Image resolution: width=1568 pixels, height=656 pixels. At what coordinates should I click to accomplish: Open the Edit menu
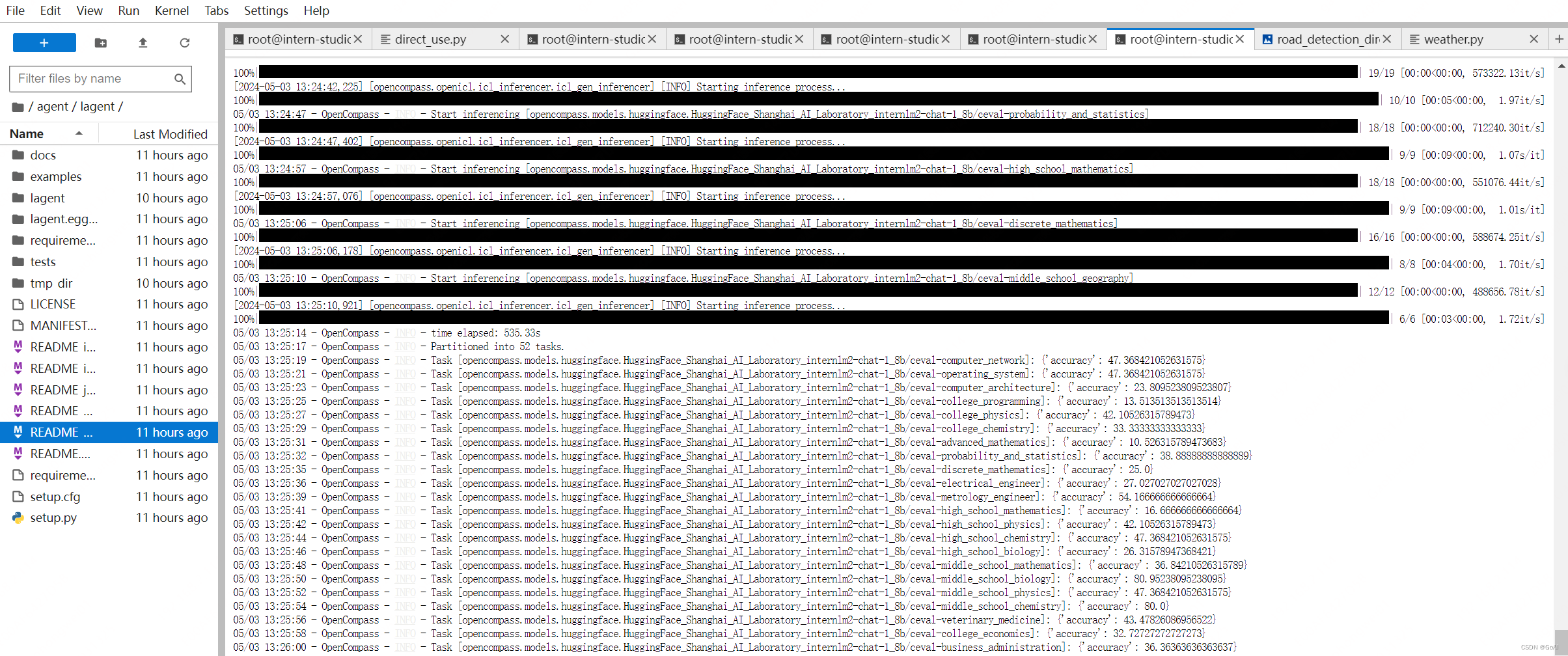pos(50,10)
